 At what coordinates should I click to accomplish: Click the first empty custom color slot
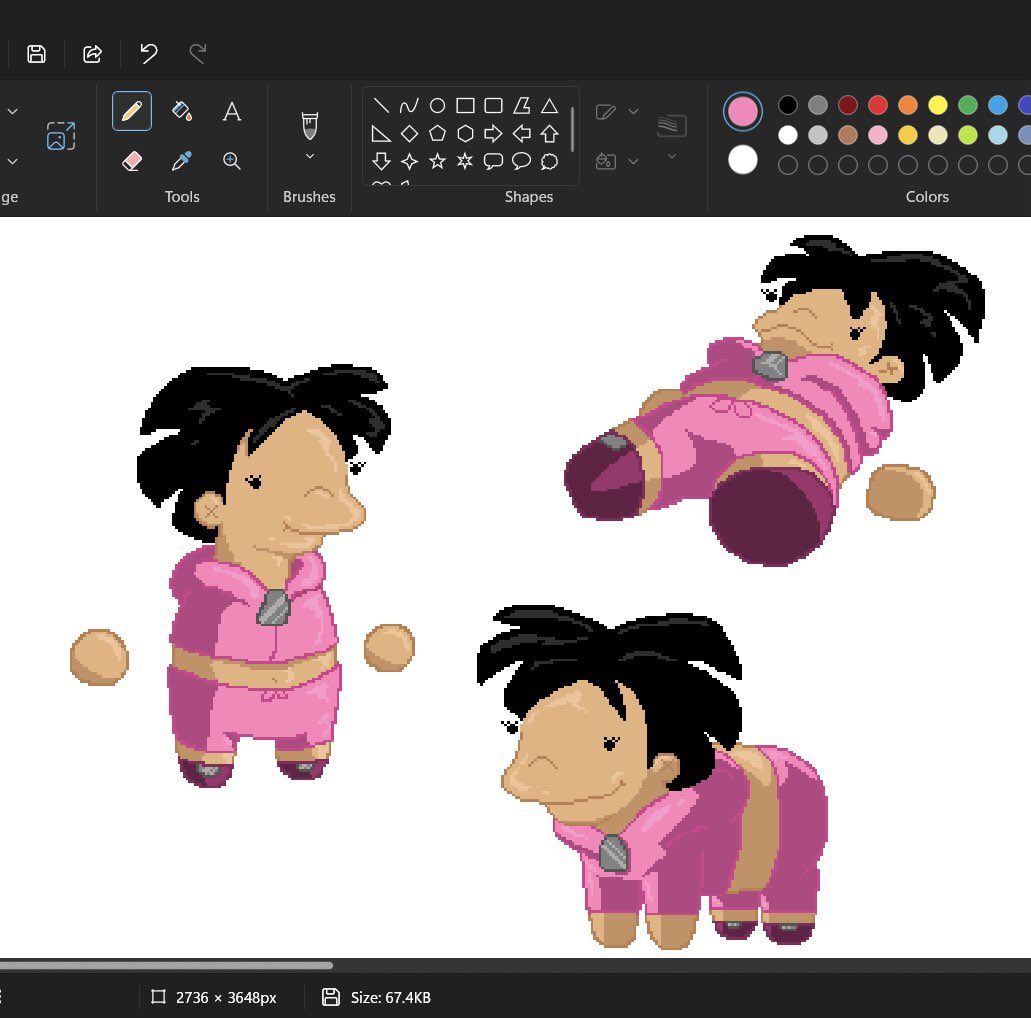point(788,165)
